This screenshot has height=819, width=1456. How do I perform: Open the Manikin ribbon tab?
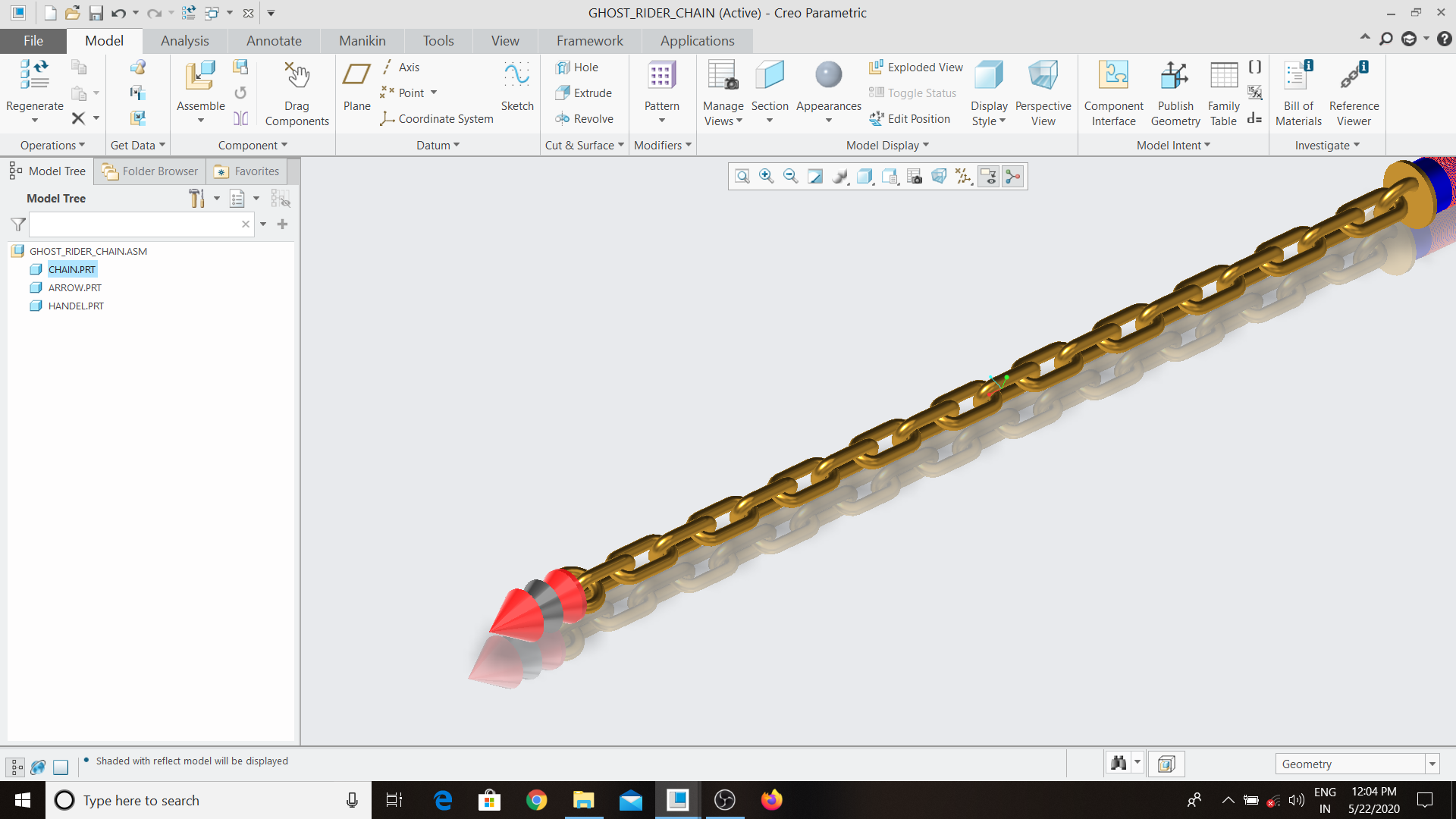(362, 41)
